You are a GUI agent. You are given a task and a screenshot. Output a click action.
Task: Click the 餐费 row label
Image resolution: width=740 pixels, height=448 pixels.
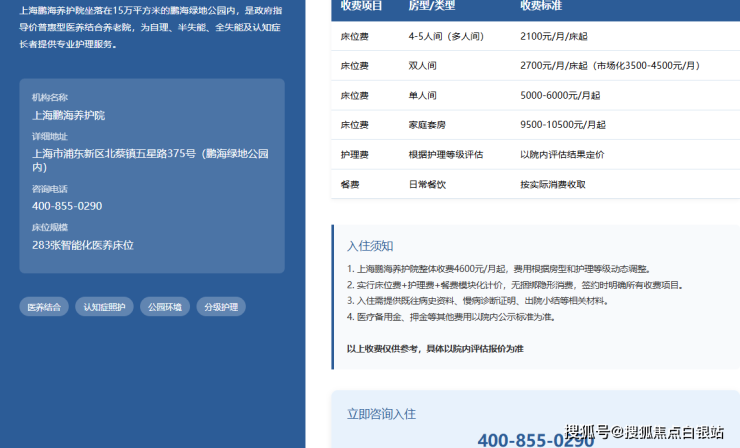pos(350,184)
